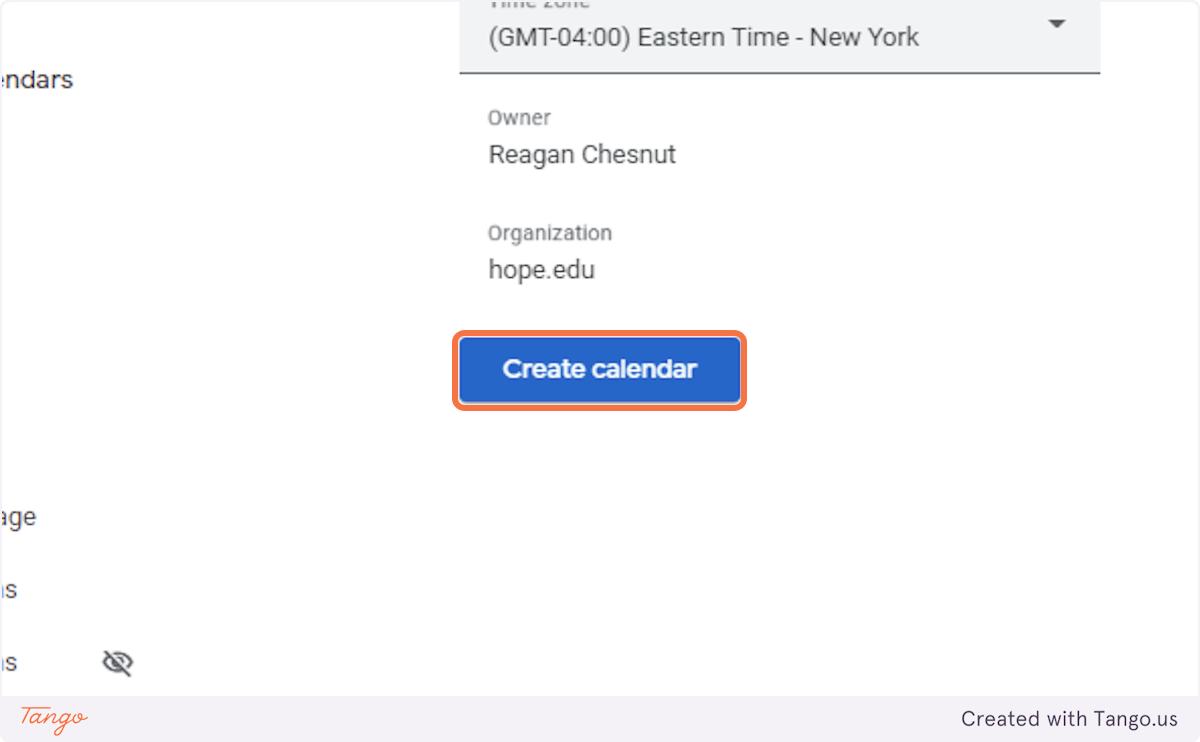Click the Create calendar button

pyautogui.click(x=599, y=369)
